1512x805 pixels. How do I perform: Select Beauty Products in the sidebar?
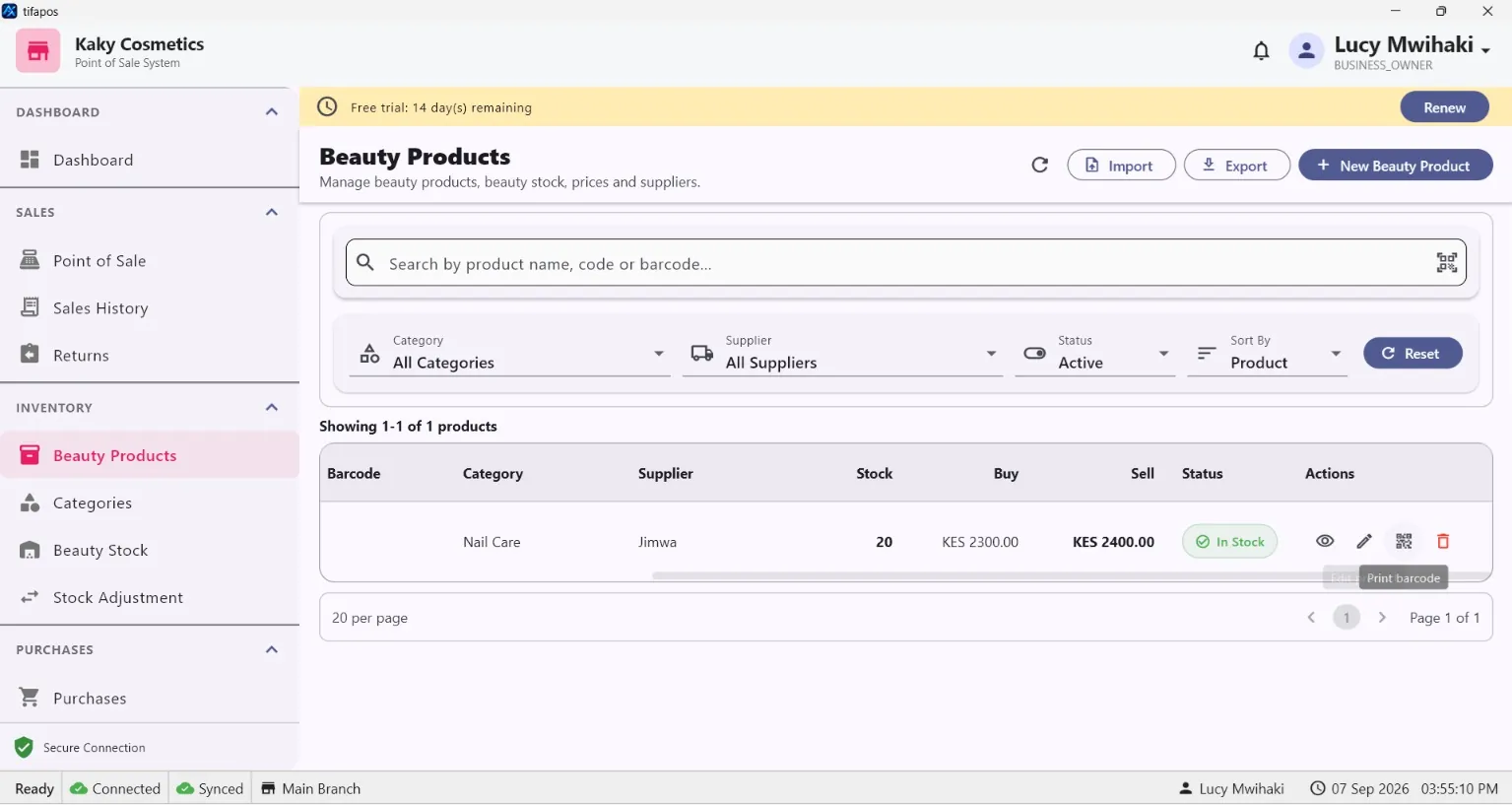[150, 455]
